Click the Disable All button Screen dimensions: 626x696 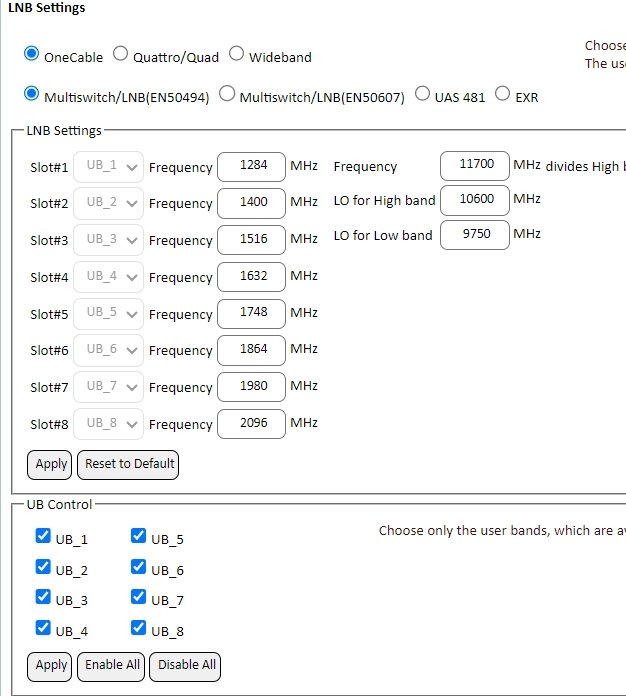coord(185,666)
